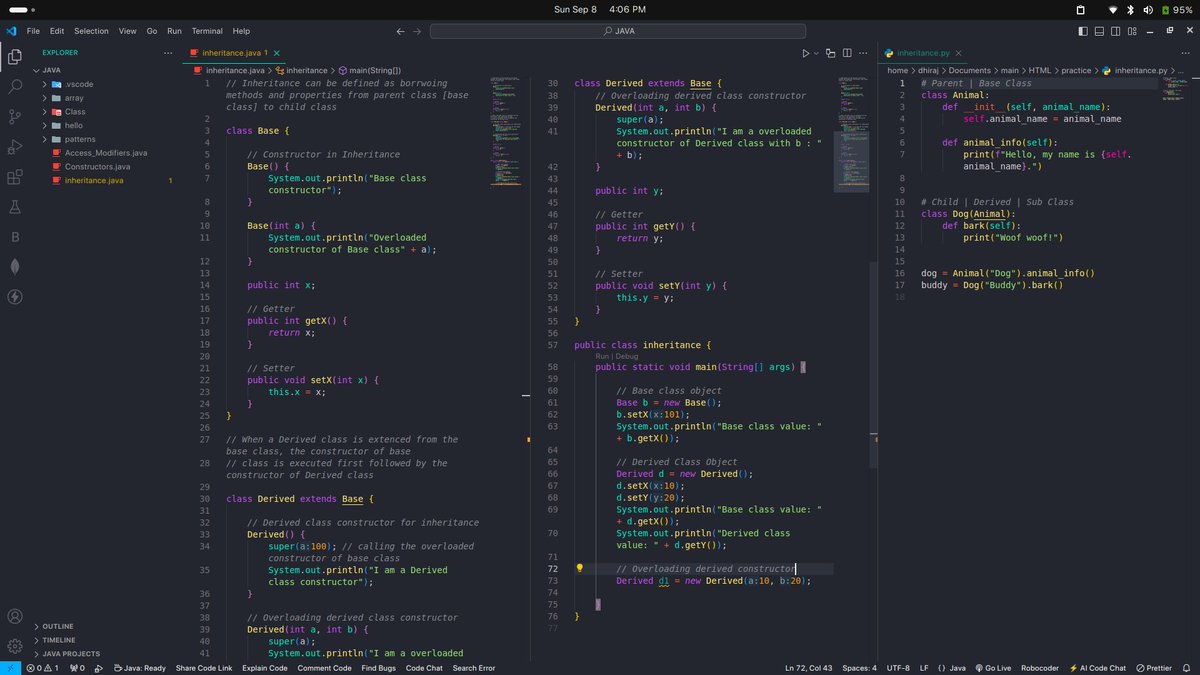
Task: Open Manage gear settings icon
Action: coord(15,646)
